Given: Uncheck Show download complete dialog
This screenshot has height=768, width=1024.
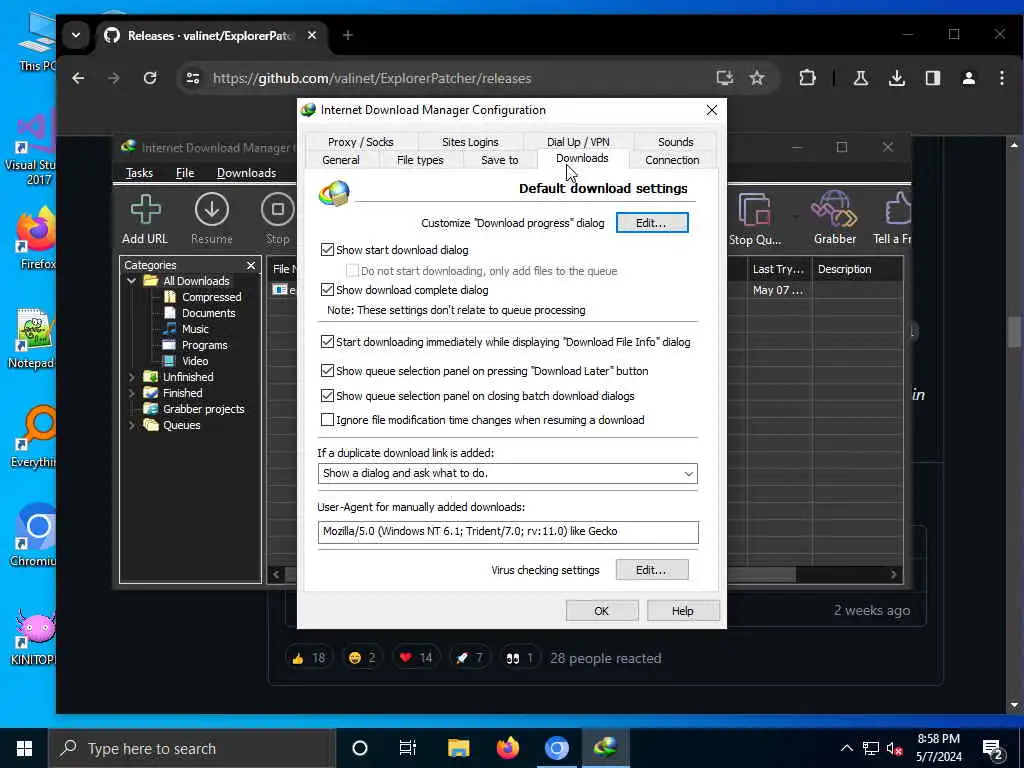Looking at the screenshot, I should 327,289.
